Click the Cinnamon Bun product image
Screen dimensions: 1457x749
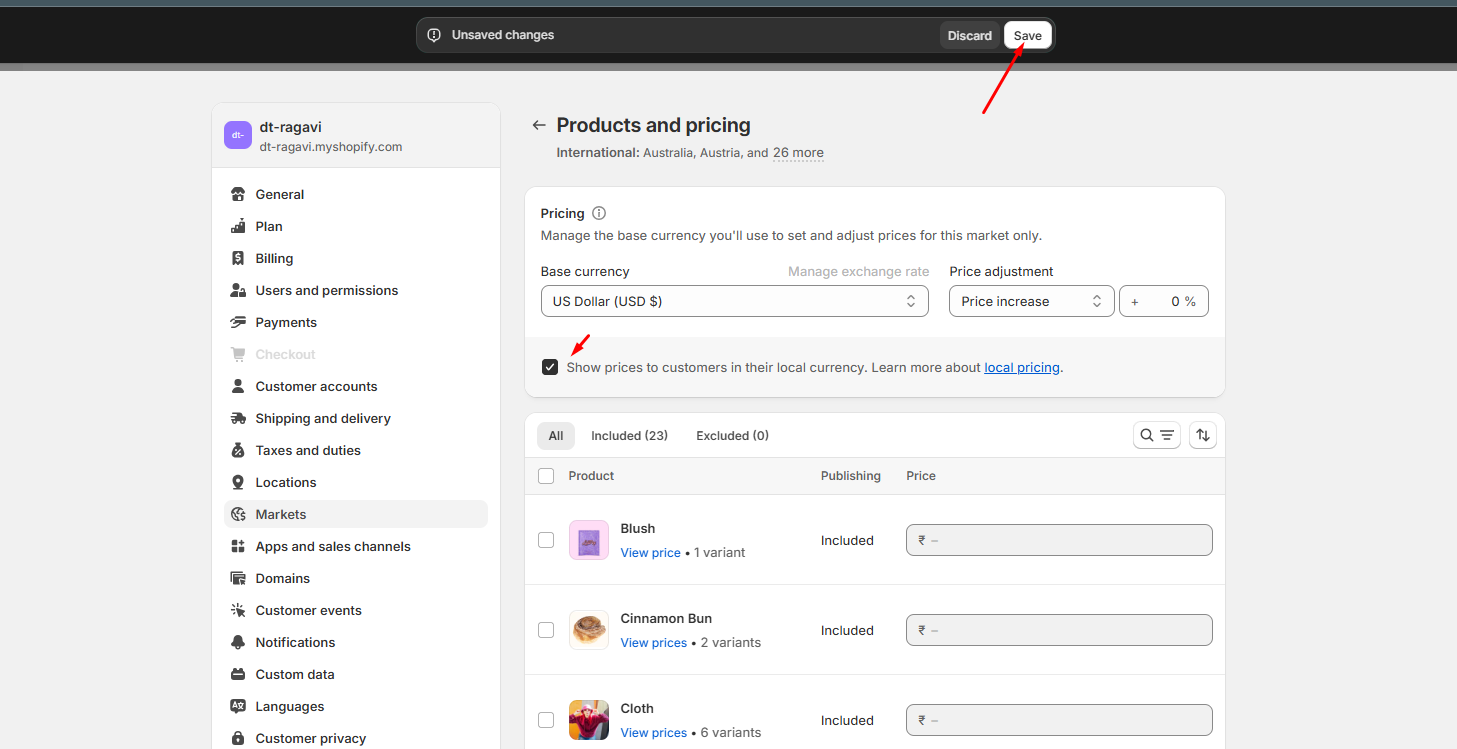pos(589,630)
